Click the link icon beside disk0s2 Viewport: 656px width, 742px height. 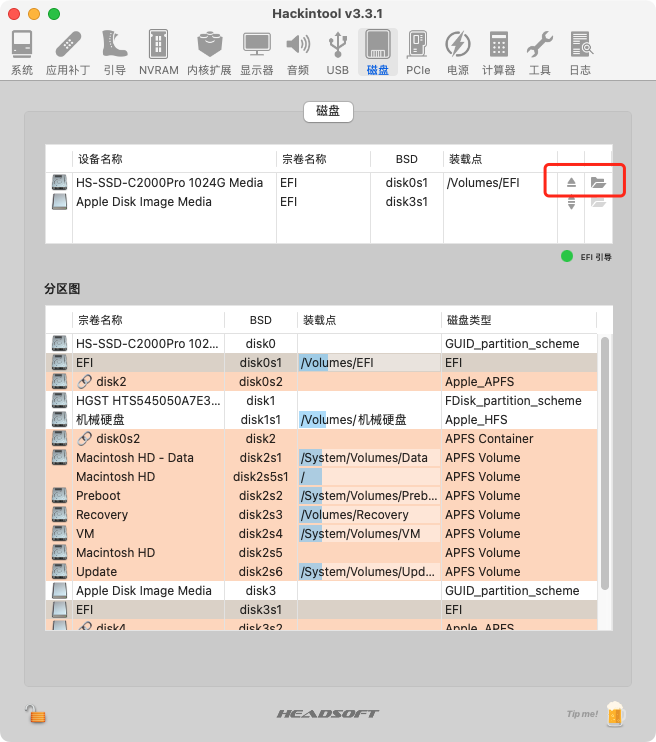pyautogui.click(x=85, y=439)
